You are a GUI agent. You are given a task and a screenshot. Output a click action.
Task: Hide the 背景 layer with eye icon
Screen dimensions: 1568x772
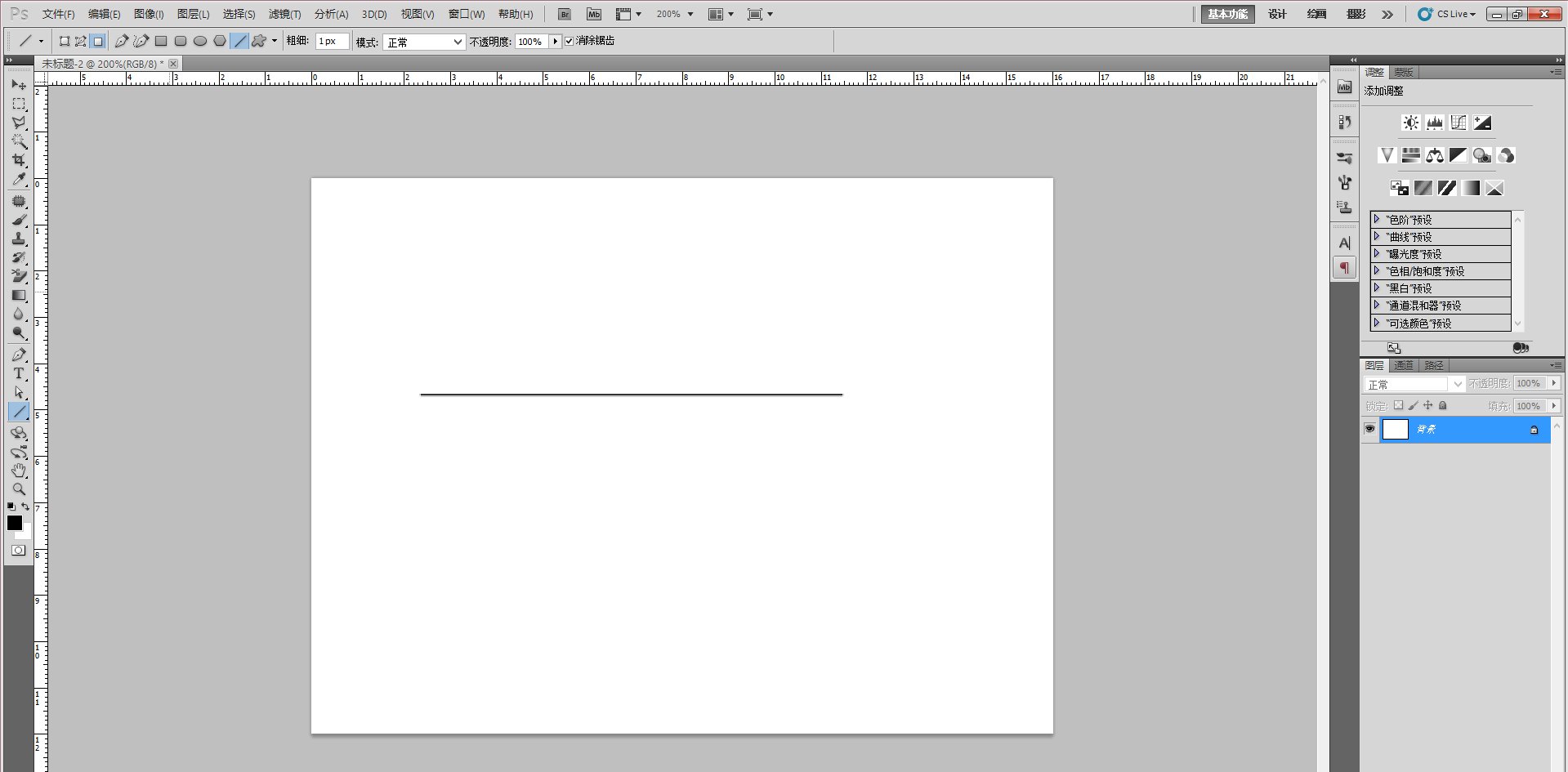[x=1370, y=429]
